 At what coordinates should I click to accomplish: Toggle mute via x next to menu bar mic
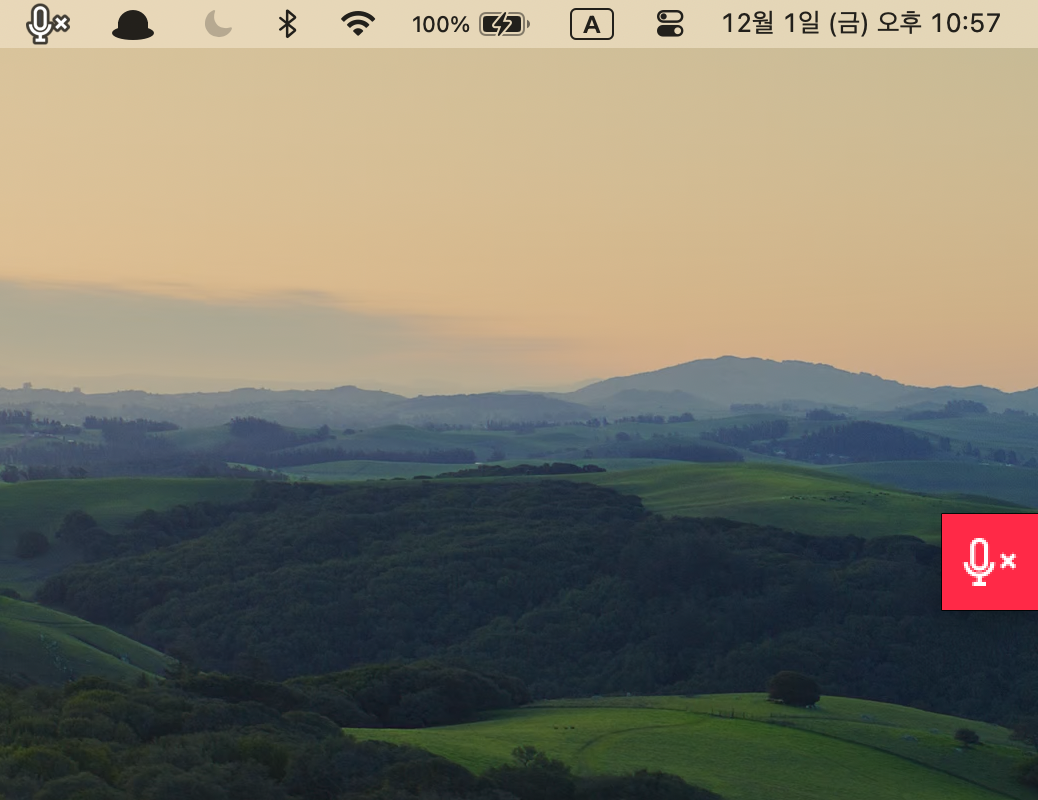click(x=61, y=24)
